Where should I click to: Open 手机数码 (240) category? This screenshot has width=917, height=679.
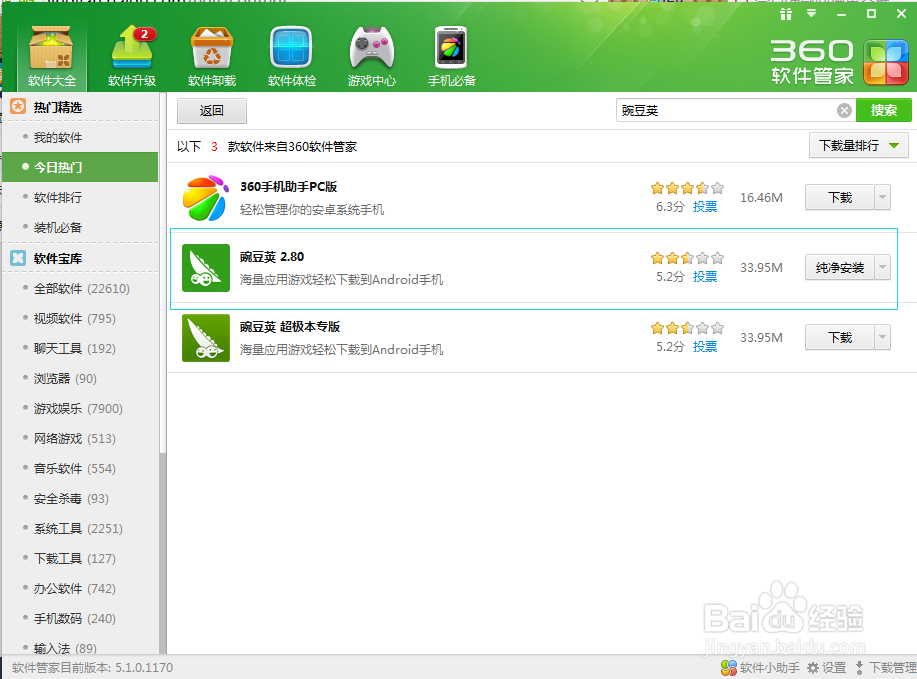coord(80,619)
